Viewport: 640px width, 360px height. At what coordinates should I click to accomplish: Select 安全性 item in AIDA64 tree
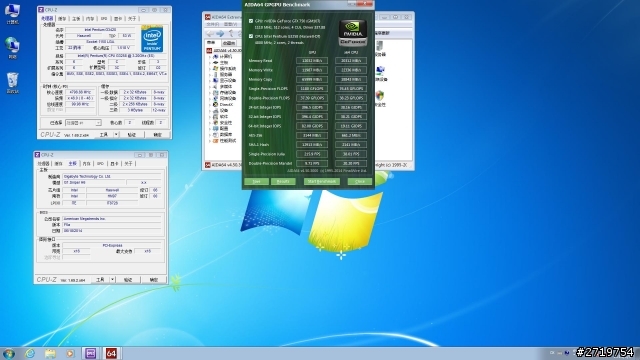[x=226, y=122]
